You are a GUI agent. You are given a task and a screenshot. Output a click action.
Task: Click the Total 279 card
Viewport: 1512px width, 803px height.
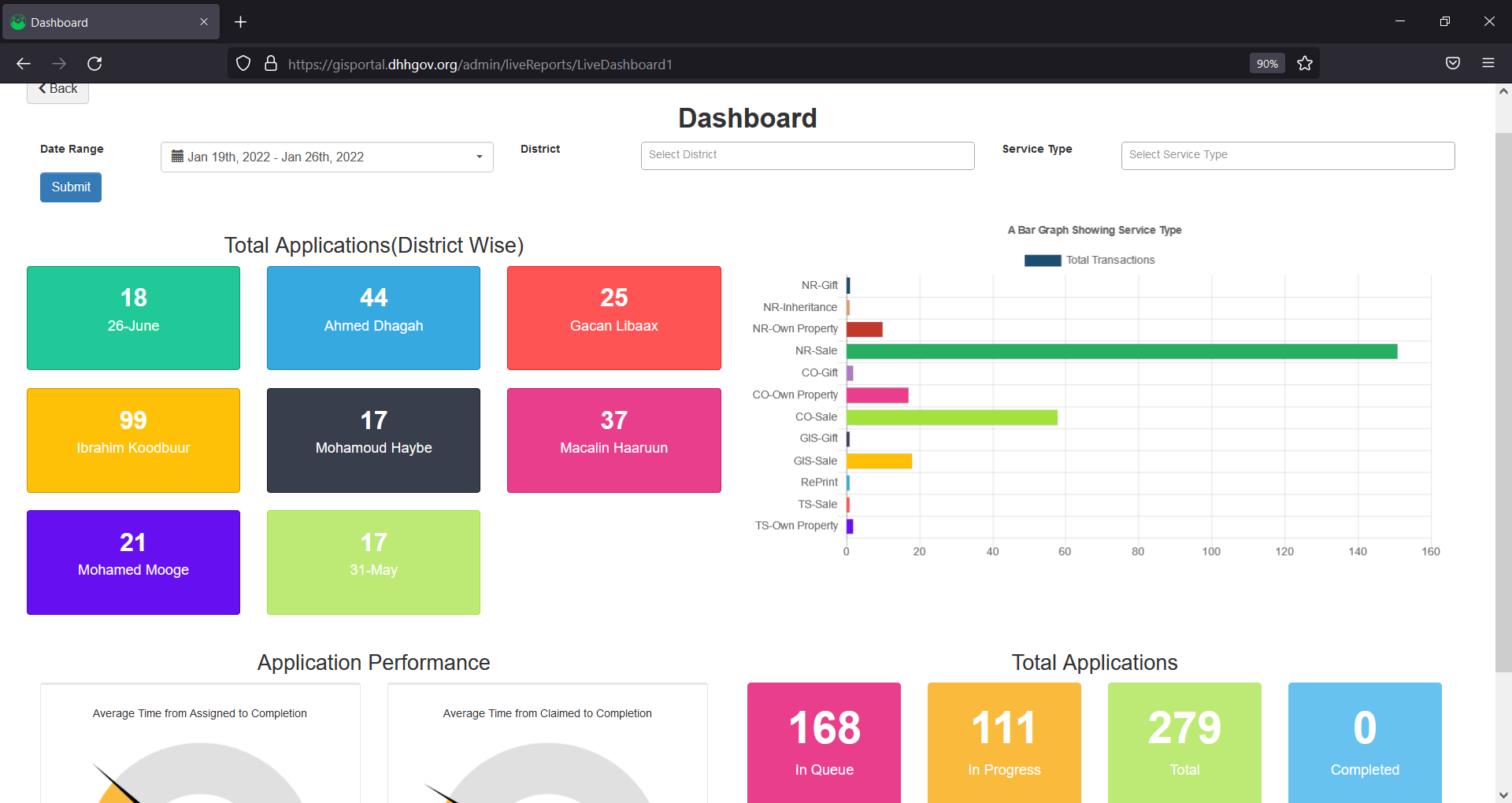click(1184, 743)
